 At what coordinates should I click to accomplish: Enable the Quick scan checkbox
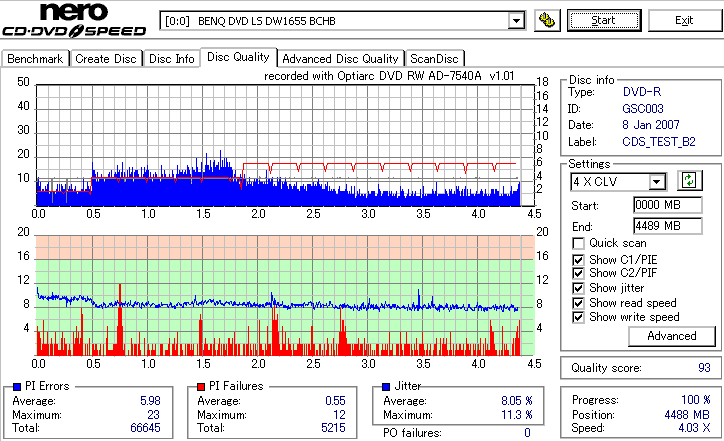click(x=578, y=243)
